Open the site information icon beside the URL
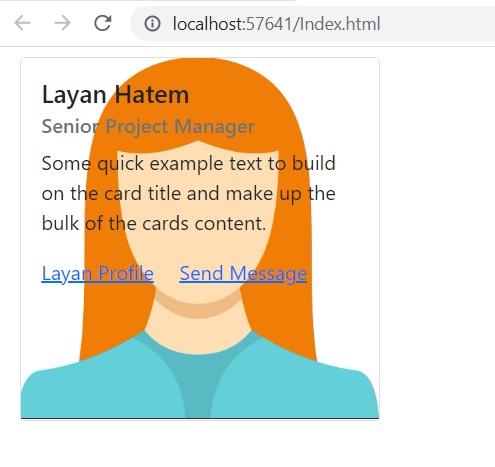Image resolution: width=495 pixels, height=467 pixels. point(152,24)
